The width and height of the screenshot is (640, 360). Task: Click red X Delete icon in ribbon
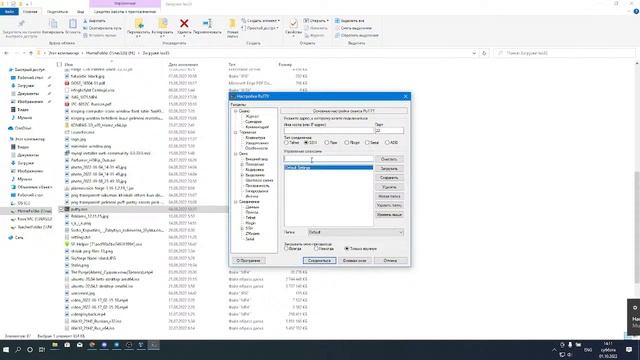click(x=184, y=24)
